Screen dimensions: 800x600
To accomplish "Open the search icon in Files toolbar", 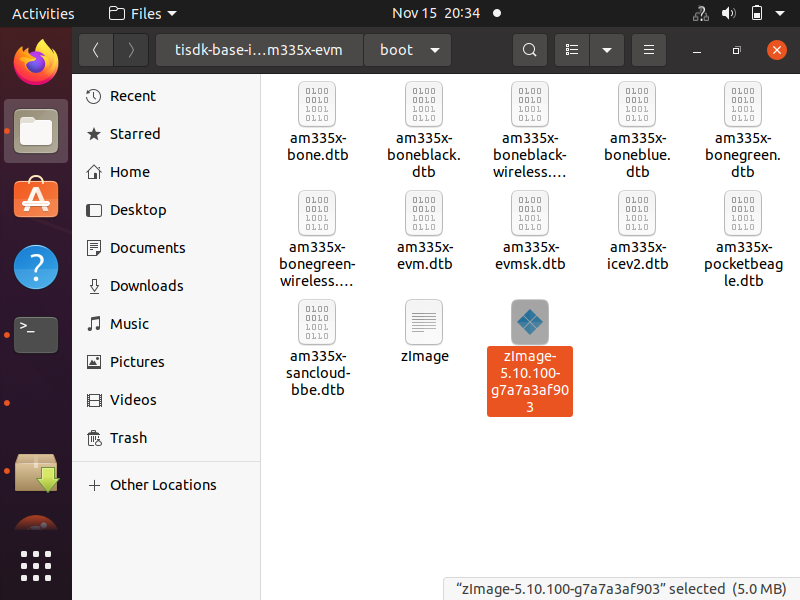I will (x=530, y=49).
